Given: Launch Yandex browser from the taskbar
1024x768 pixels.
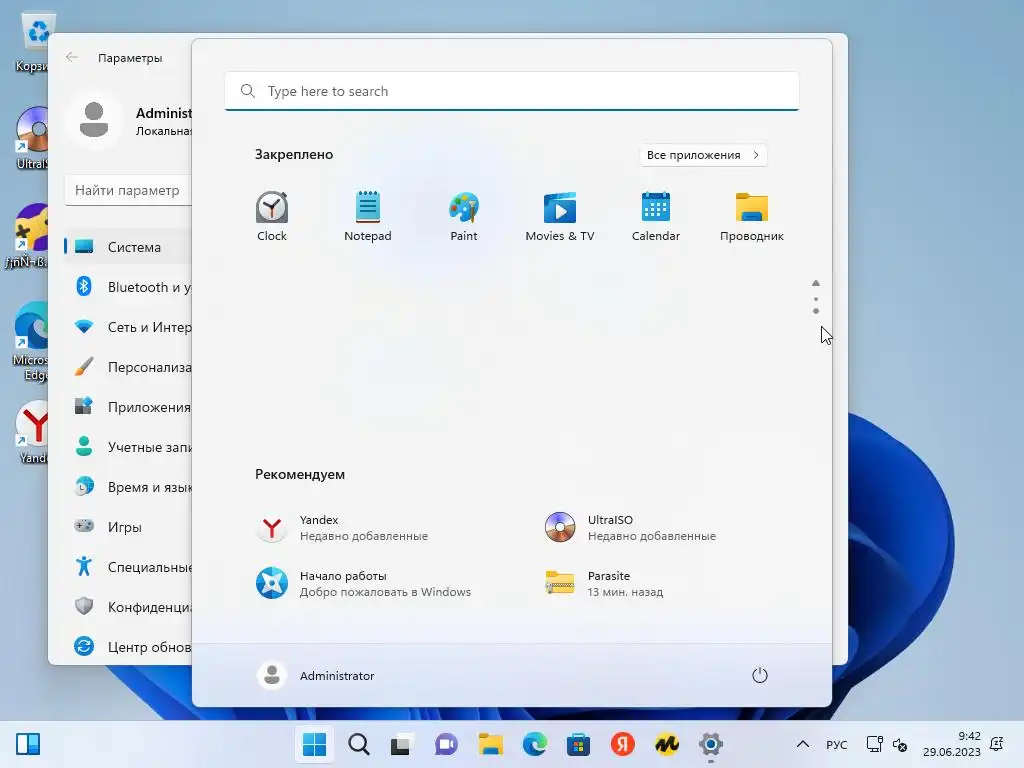Looking at the screenshot, I should (x=622, y=744).
